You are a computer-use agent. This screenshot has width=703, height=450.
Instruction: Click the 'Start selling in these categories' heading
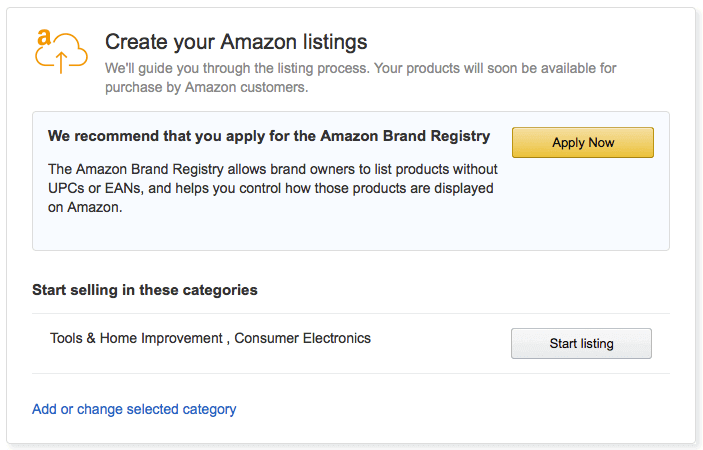[145, 290]
